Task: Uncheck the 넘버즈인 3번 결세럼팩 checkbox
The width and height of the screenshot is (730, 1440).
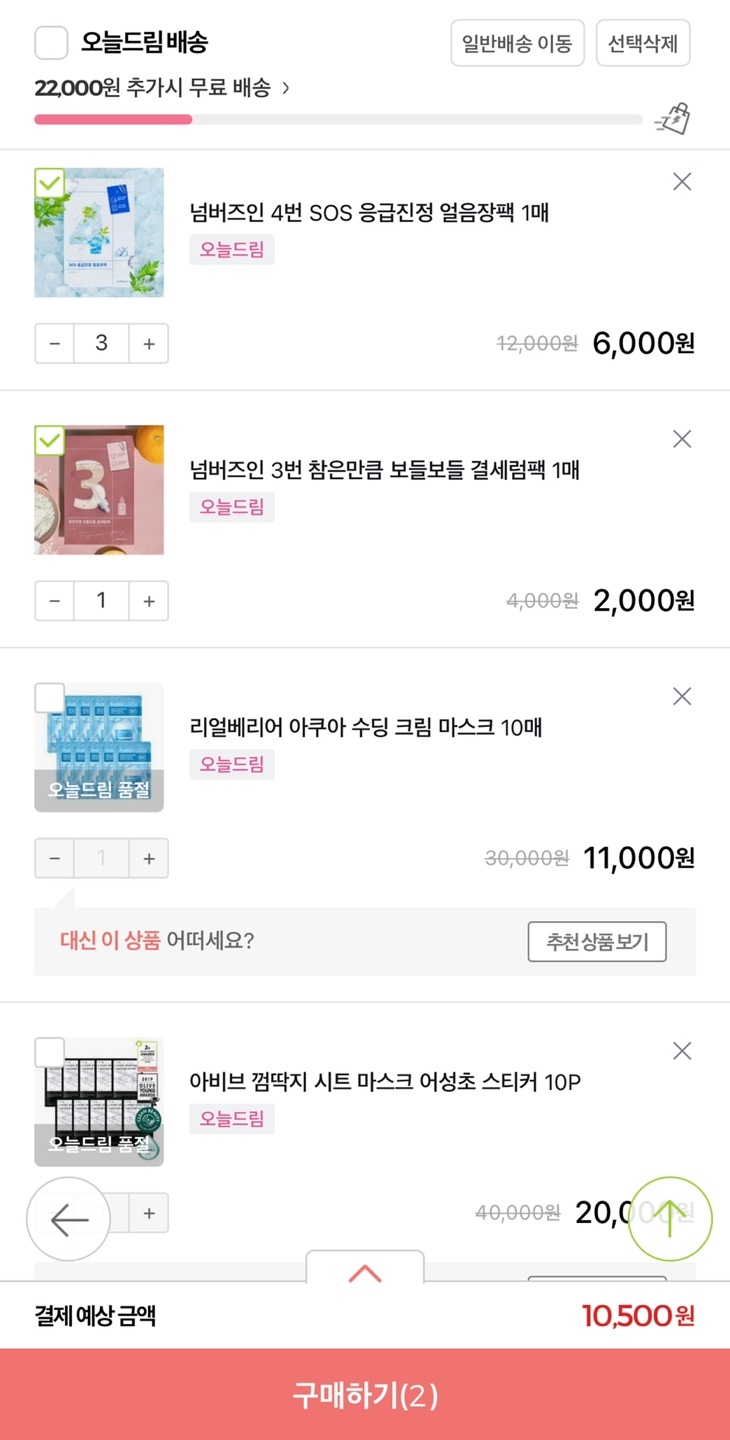Action: [49, 440]
